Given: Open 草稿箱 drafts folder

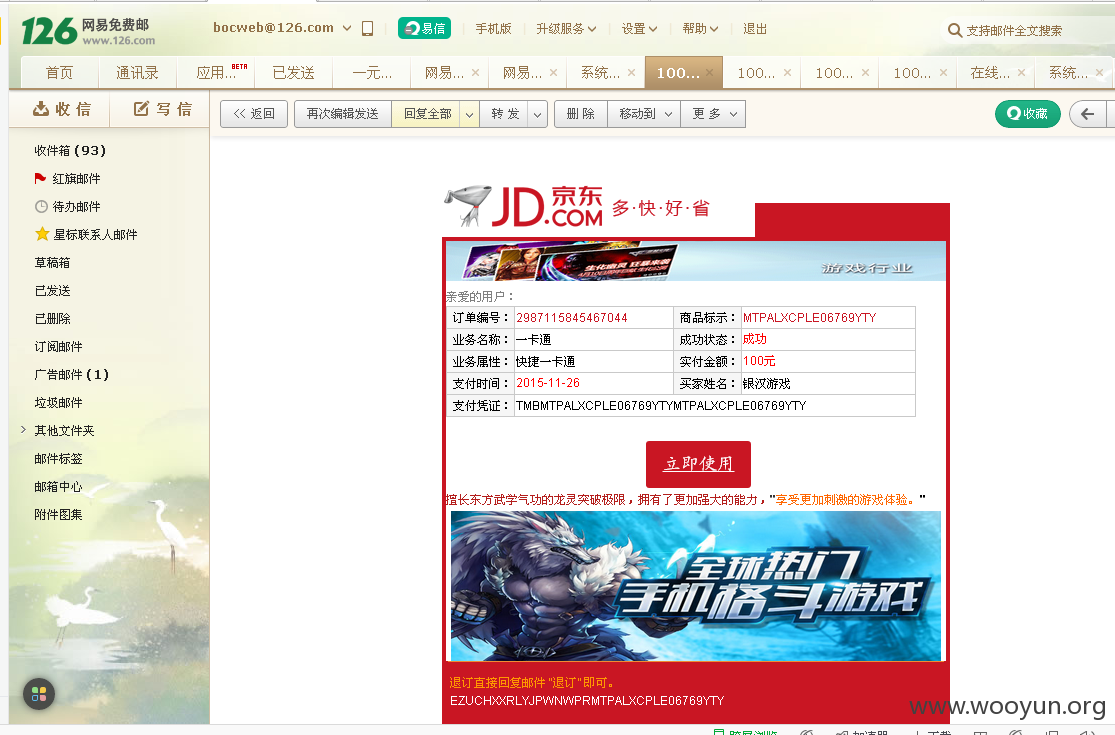Looking at the screenshot, I should click(x=53, y=262).
